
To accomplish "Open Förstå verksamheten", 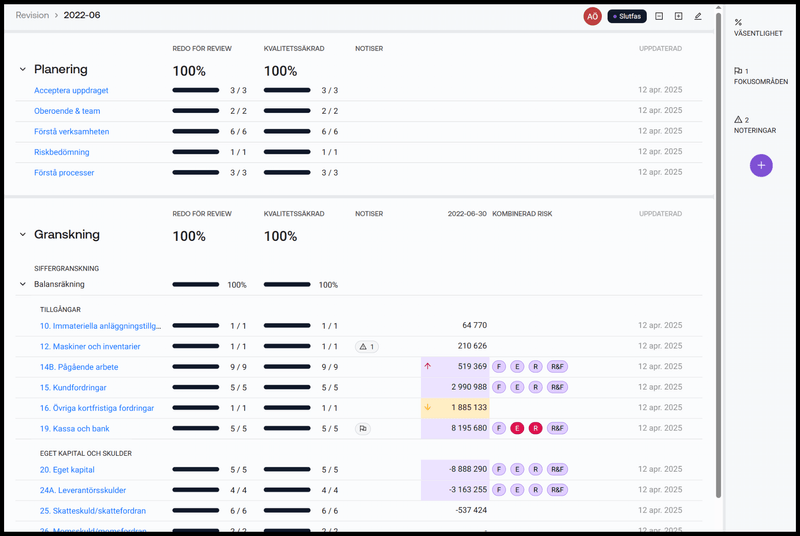I will (71, 132).
